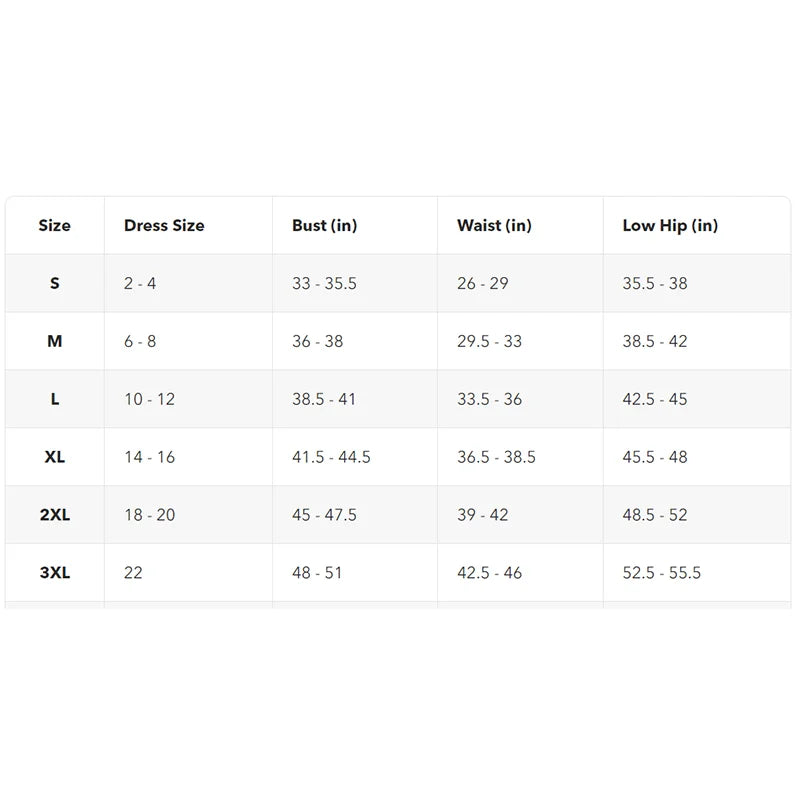800x800 pixels.
Task: Click low hip cell 35.5 - 38
Action: (x=655, y=284)
